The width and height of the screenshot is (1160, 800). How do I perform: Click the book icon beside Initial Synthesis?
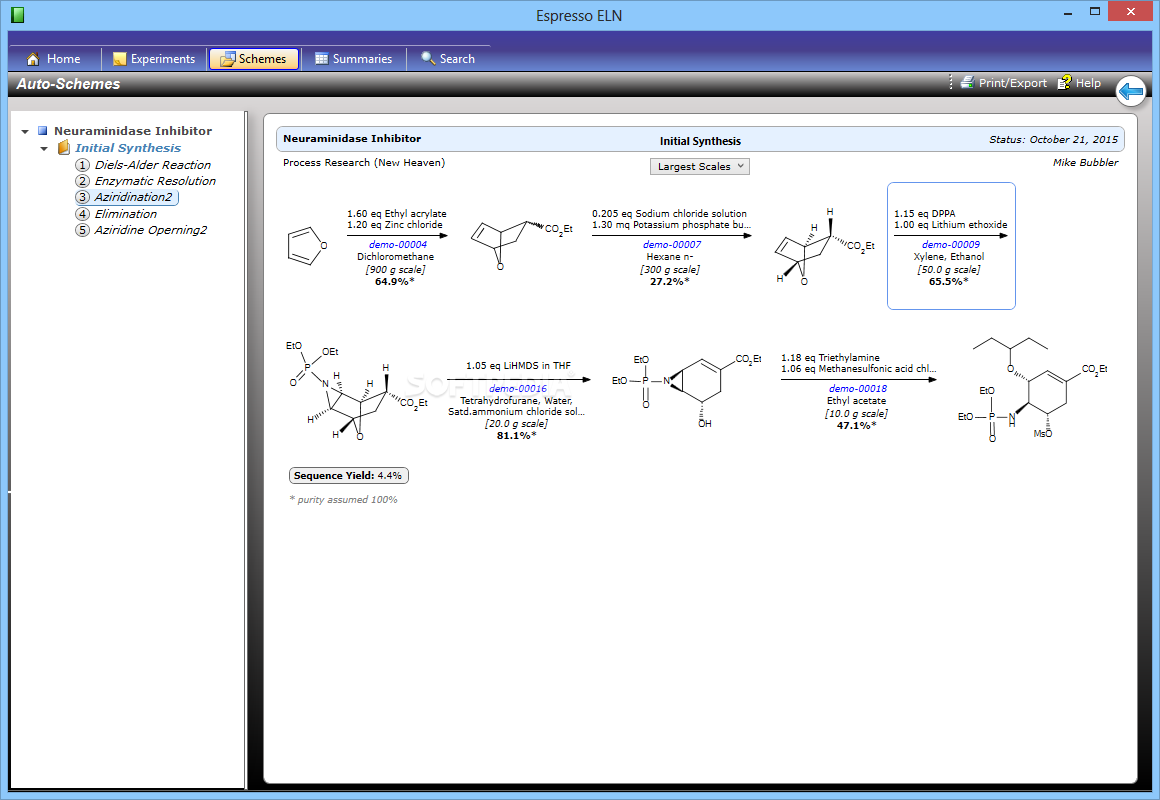tap(64, 148)
